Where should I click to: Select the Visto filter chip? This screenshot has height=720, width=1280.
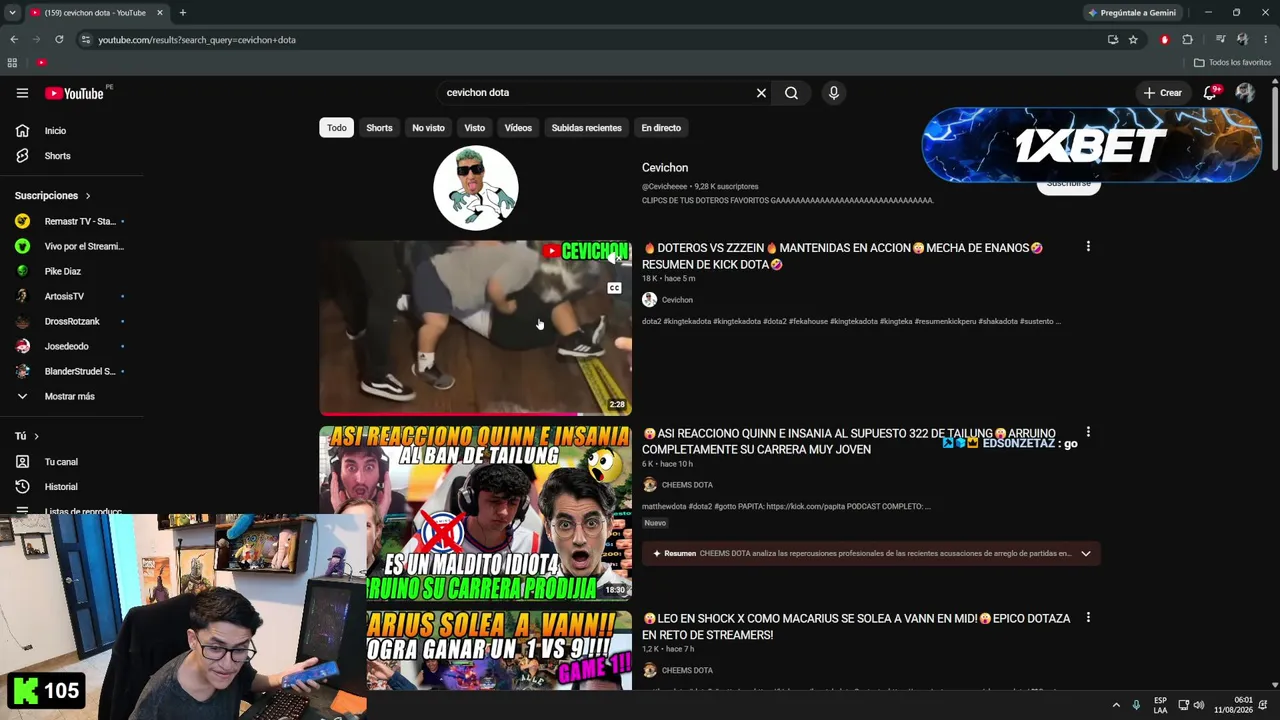point(474,128)
